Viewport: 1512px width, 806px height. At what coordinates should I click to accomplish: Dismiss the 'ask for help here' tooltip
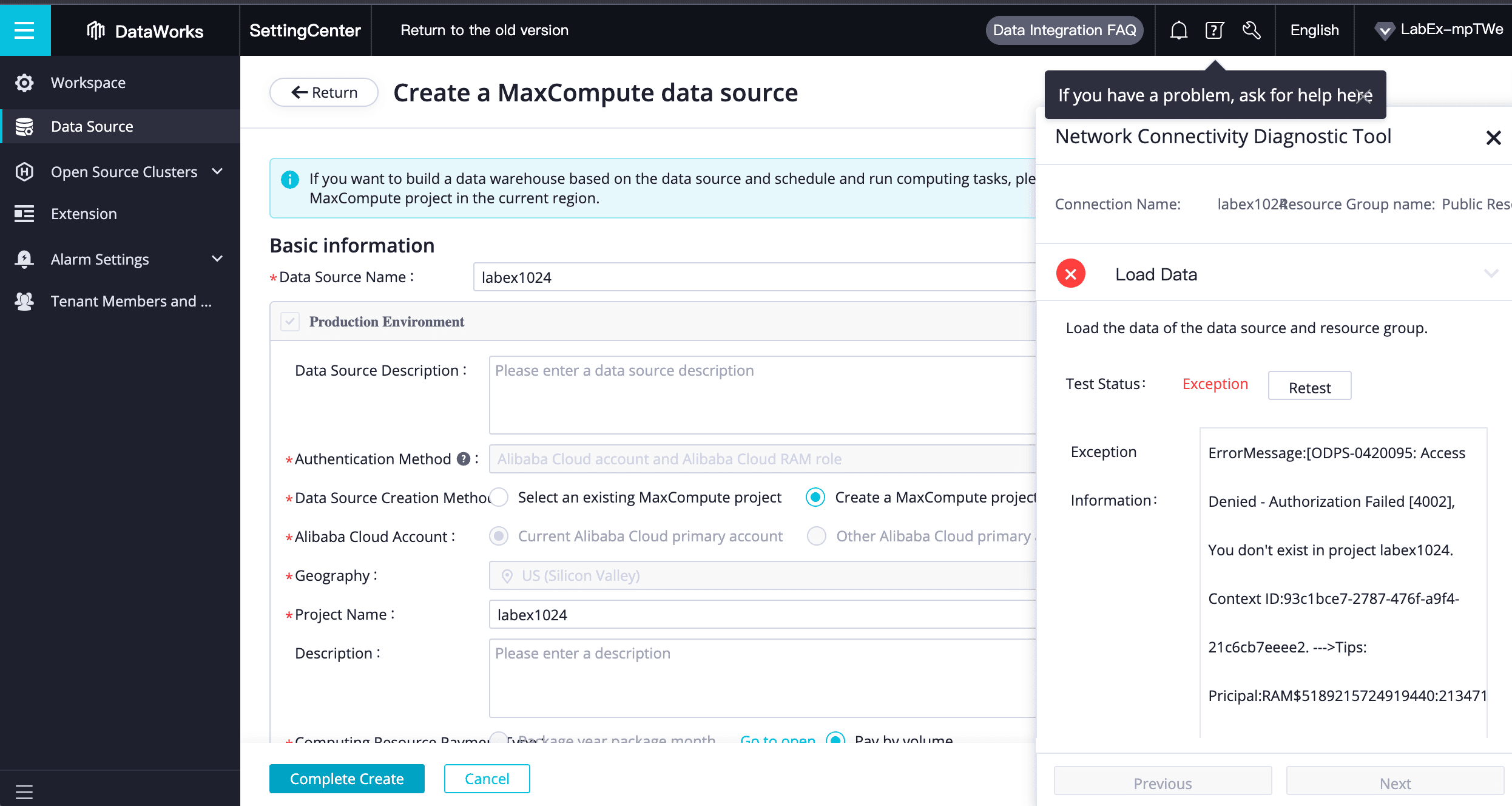[x=1364, y=95]
